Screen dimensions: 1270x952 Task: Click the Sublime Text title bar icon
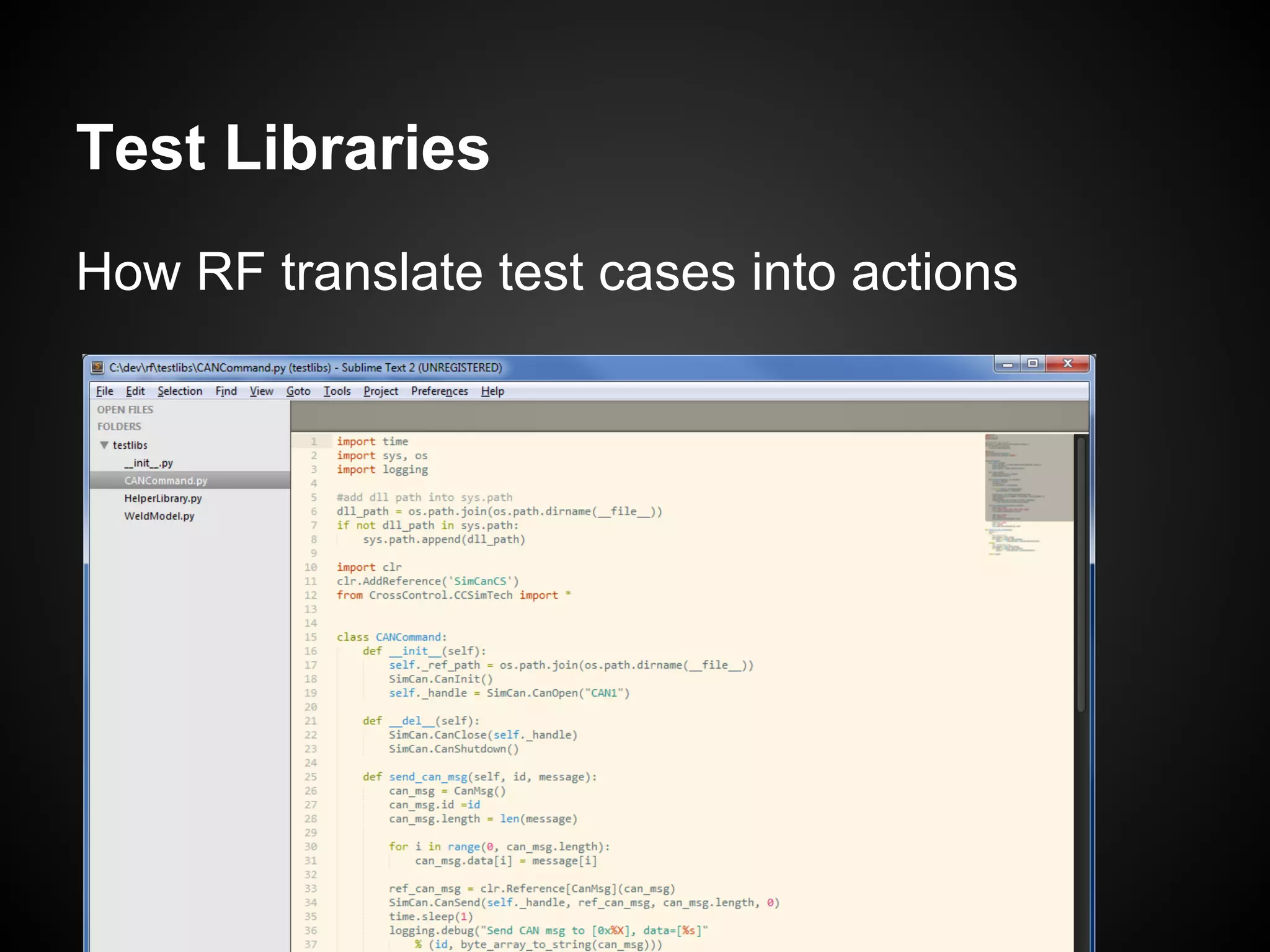pyautogui.click(x=97, y=368)
